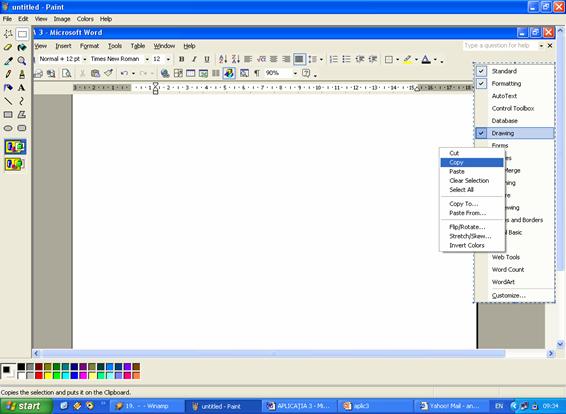Switch to Yahoo! Mail taskbar button

450,406
